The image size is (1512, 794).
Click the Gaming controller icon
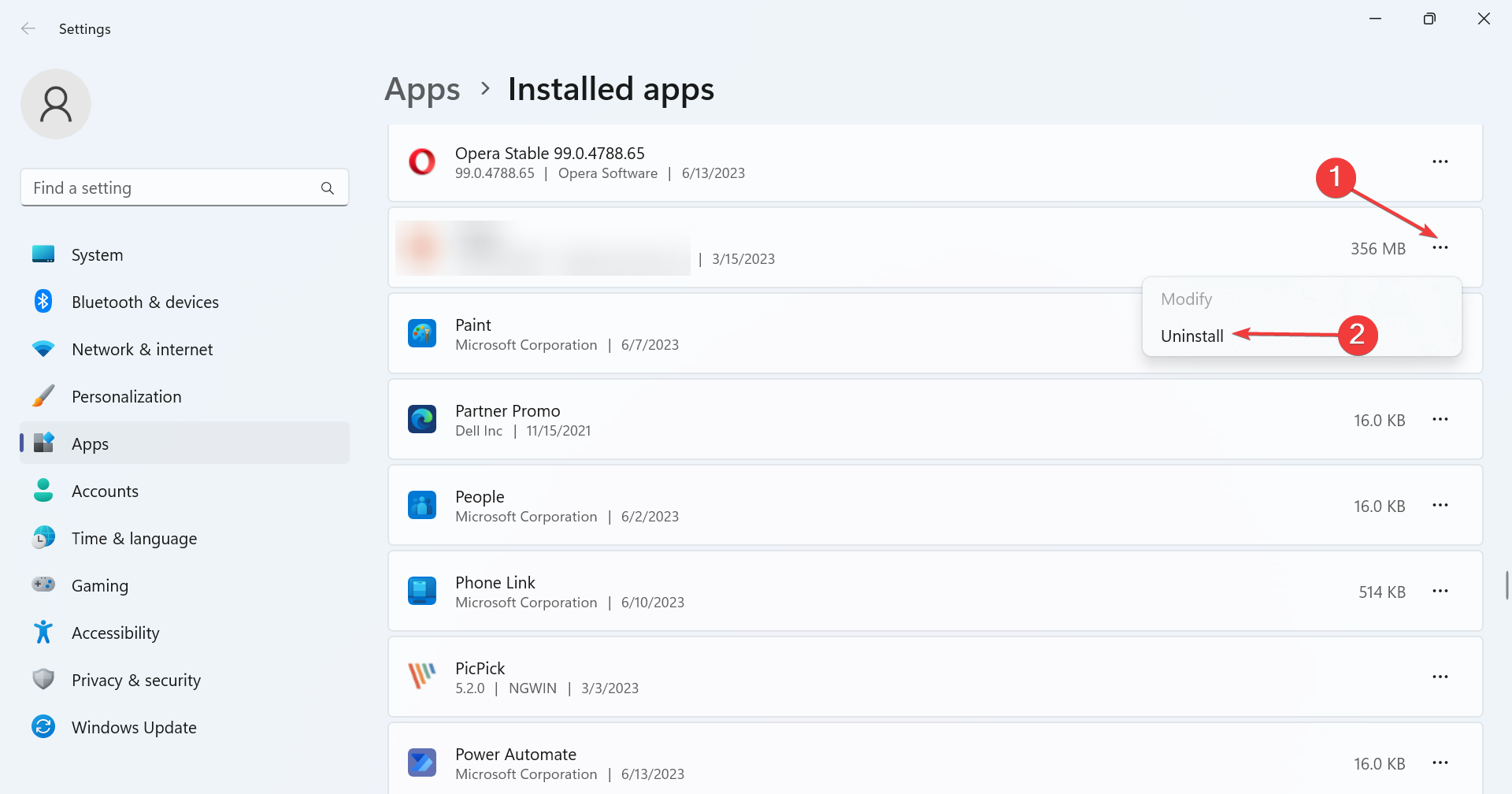43,584
